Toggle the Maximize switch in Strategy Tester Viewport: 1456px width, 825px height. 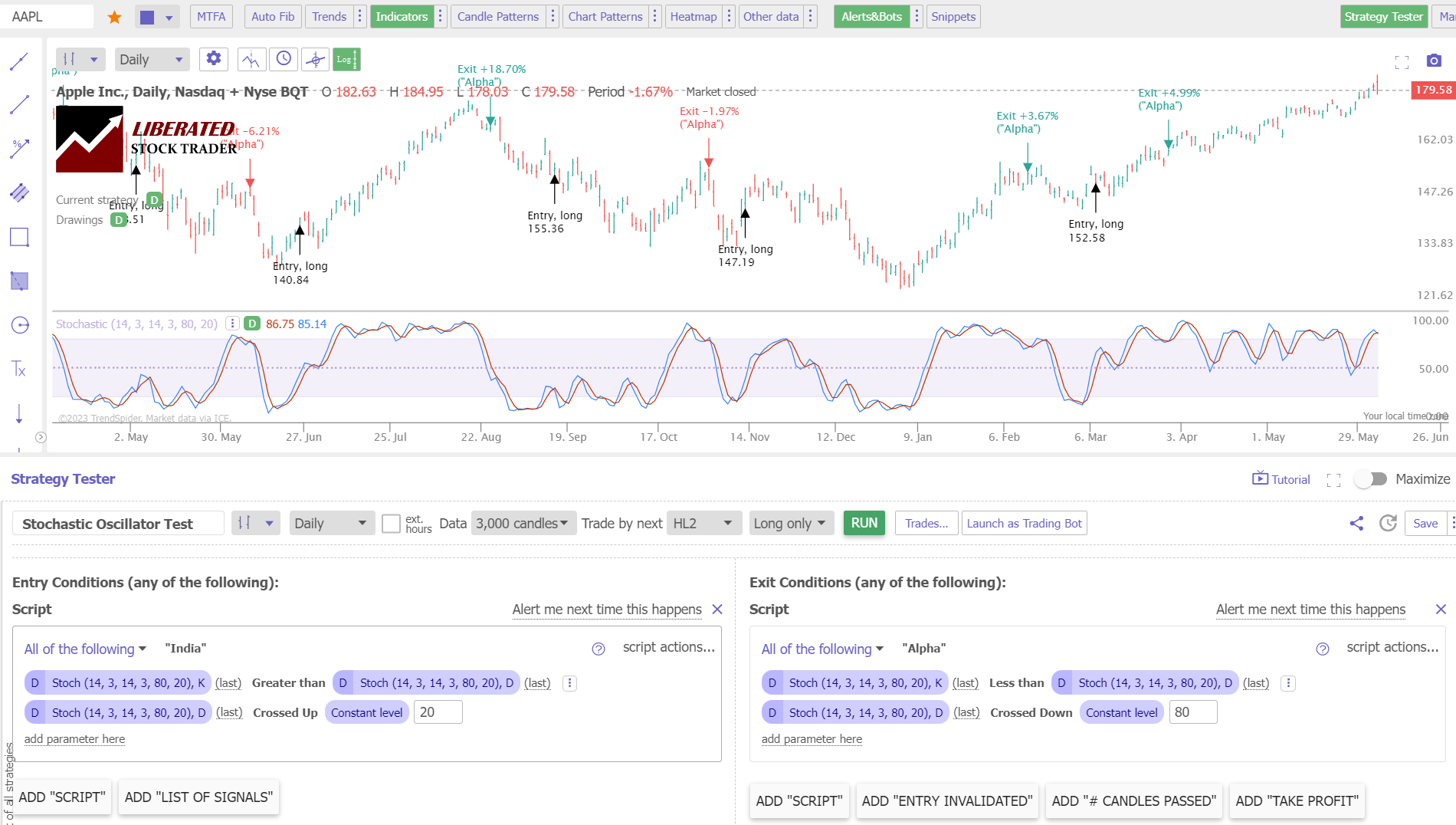pyautogui.click(x=1371, y=478)
